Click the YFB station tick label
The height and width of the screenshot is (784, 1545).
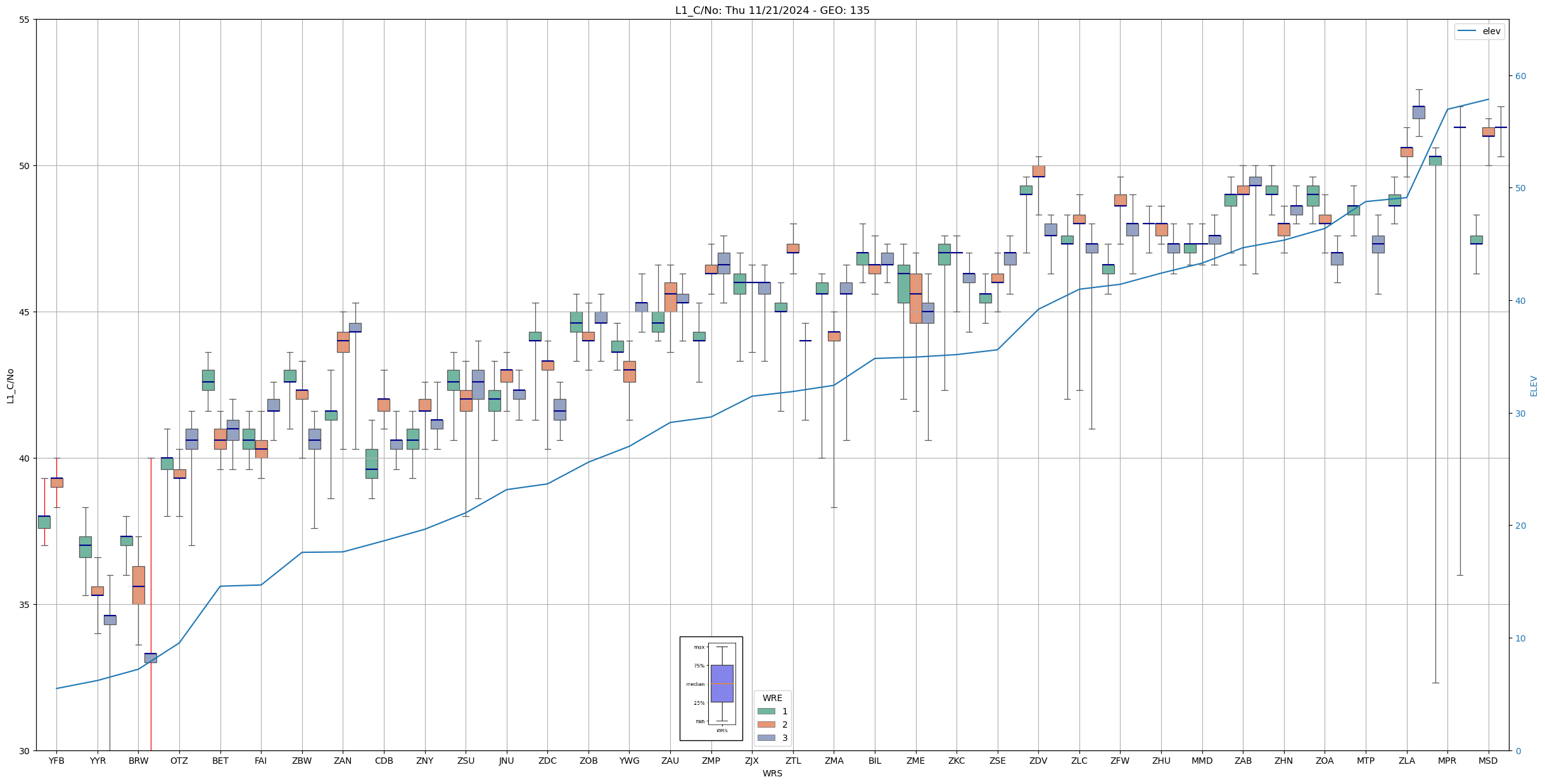[56, 761]
